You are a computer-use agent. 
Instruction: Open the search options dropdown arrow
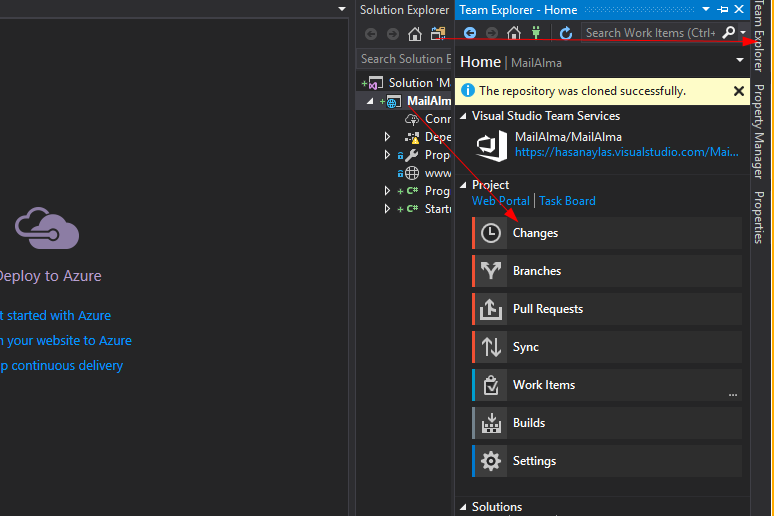click(743, 33)
